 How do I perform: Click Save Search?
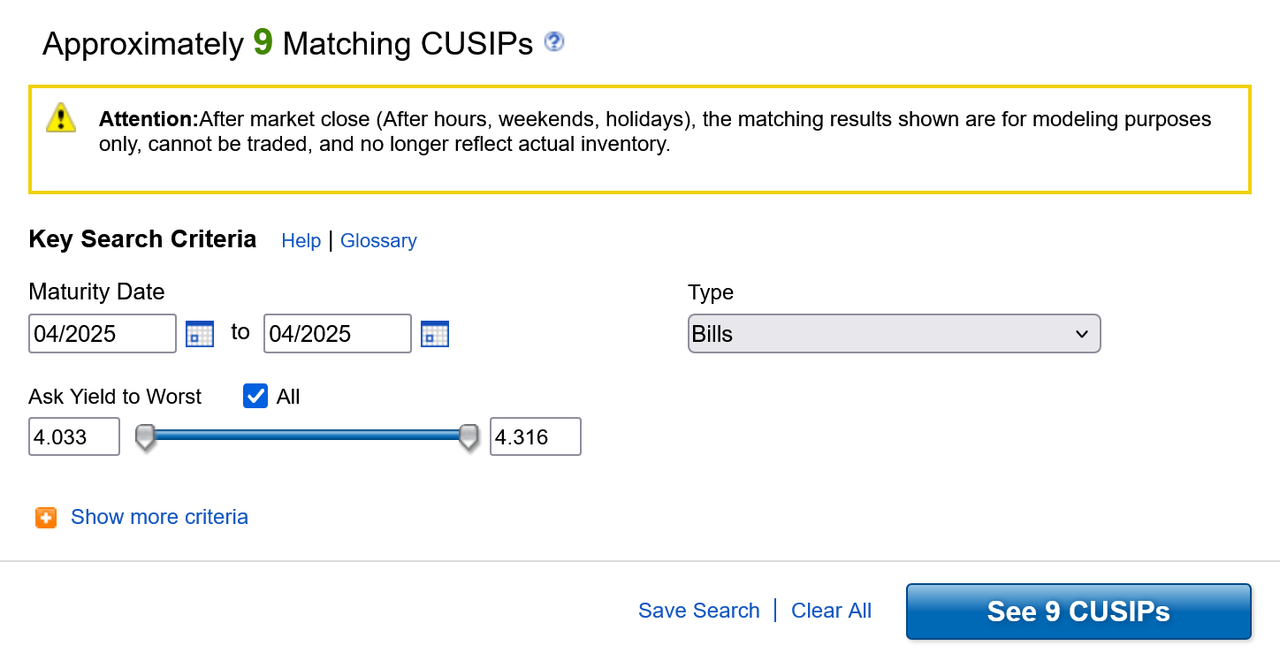pyautogui.click(x=699, y=611)
